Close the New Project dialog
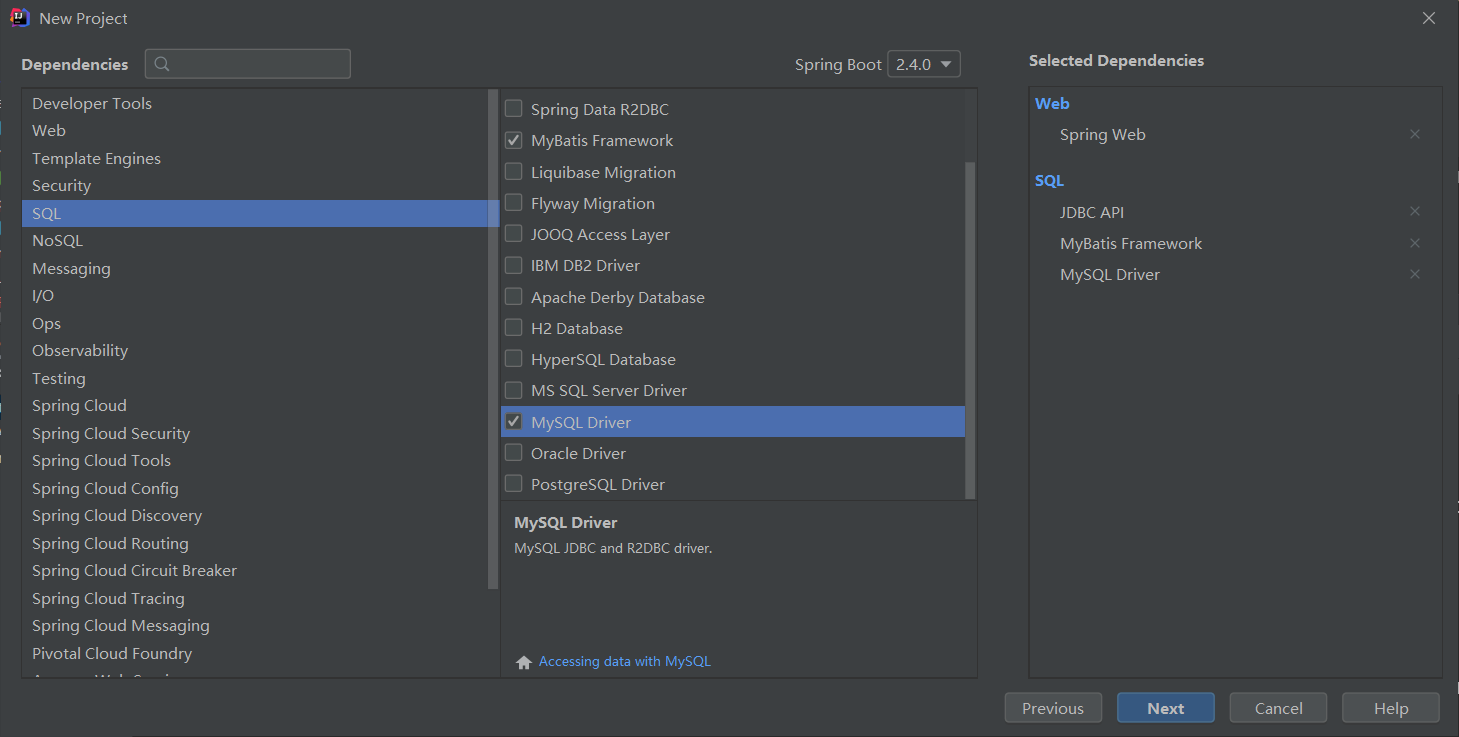Viewport: 1459px width, 737px height. click(x=1430, y=18)
